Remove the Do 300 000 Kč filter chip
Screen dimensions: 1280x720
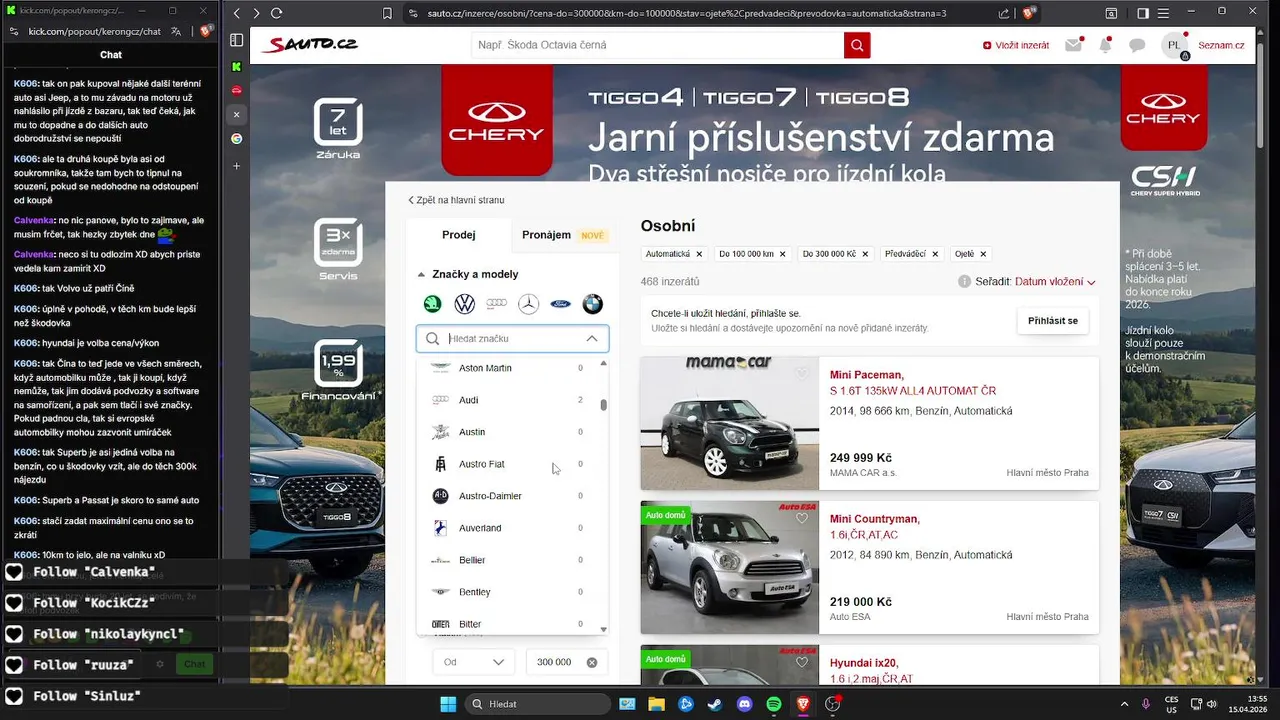pos(865,254)
